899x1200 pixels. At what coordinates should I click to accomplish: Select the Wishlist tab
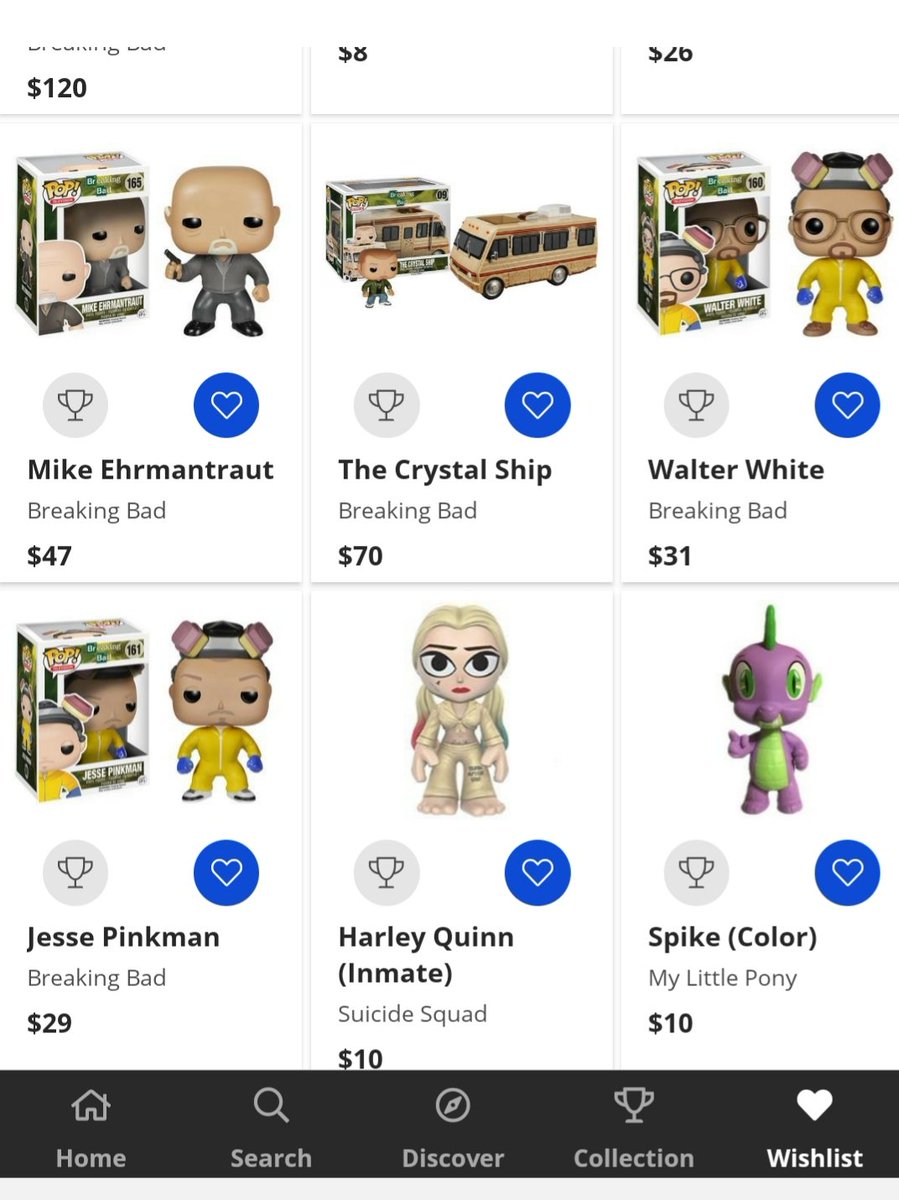814,1128
